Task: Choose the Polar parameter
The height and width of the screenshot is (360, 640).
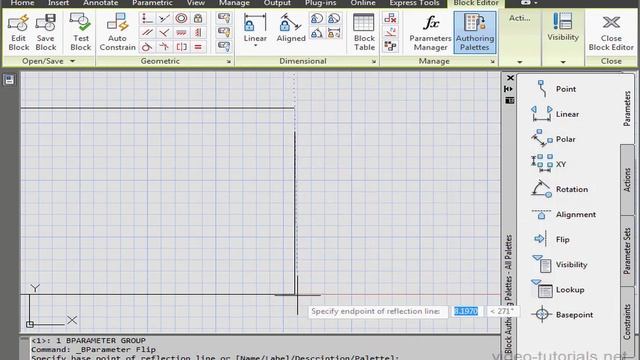Action: click(554, 139)
